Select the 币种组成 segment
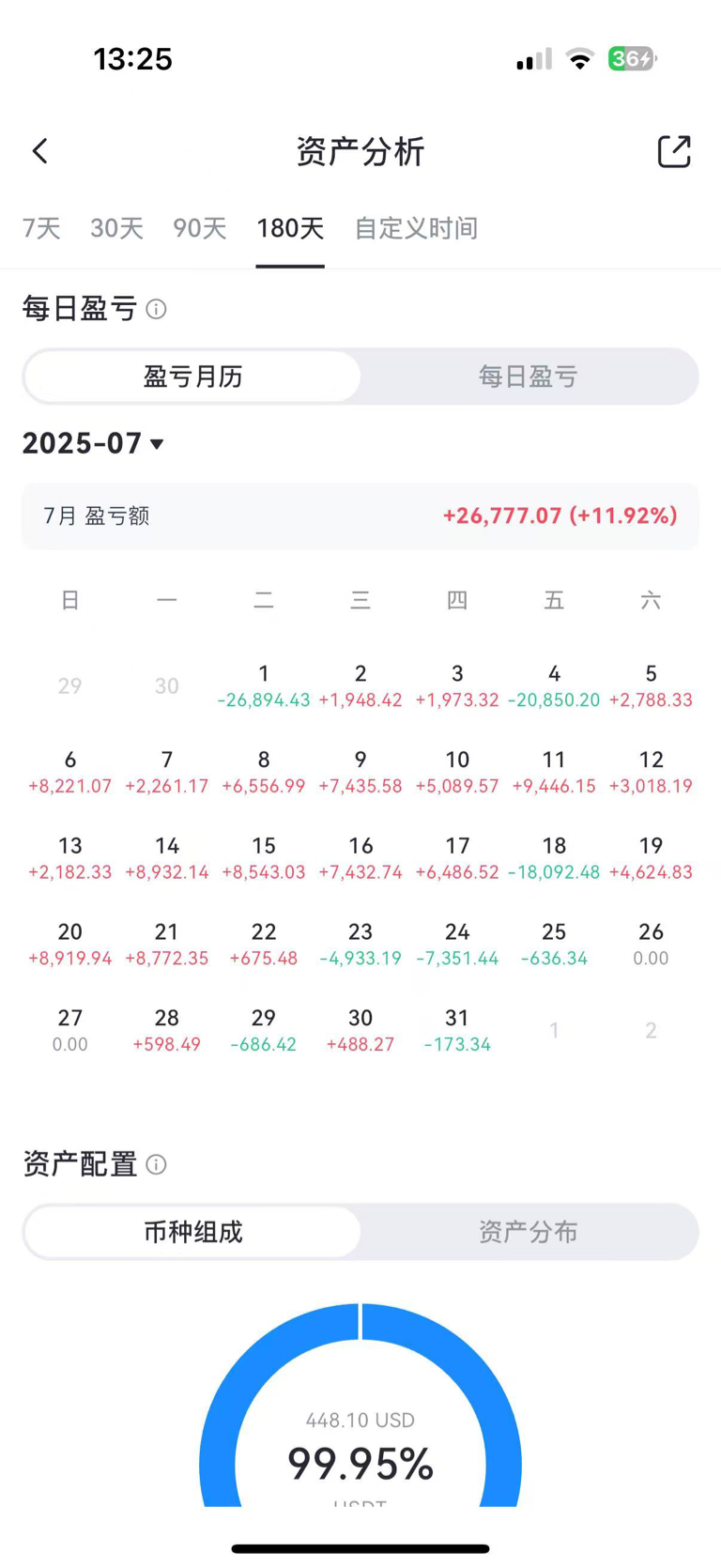The image size is (721, 1568). 192,1232
